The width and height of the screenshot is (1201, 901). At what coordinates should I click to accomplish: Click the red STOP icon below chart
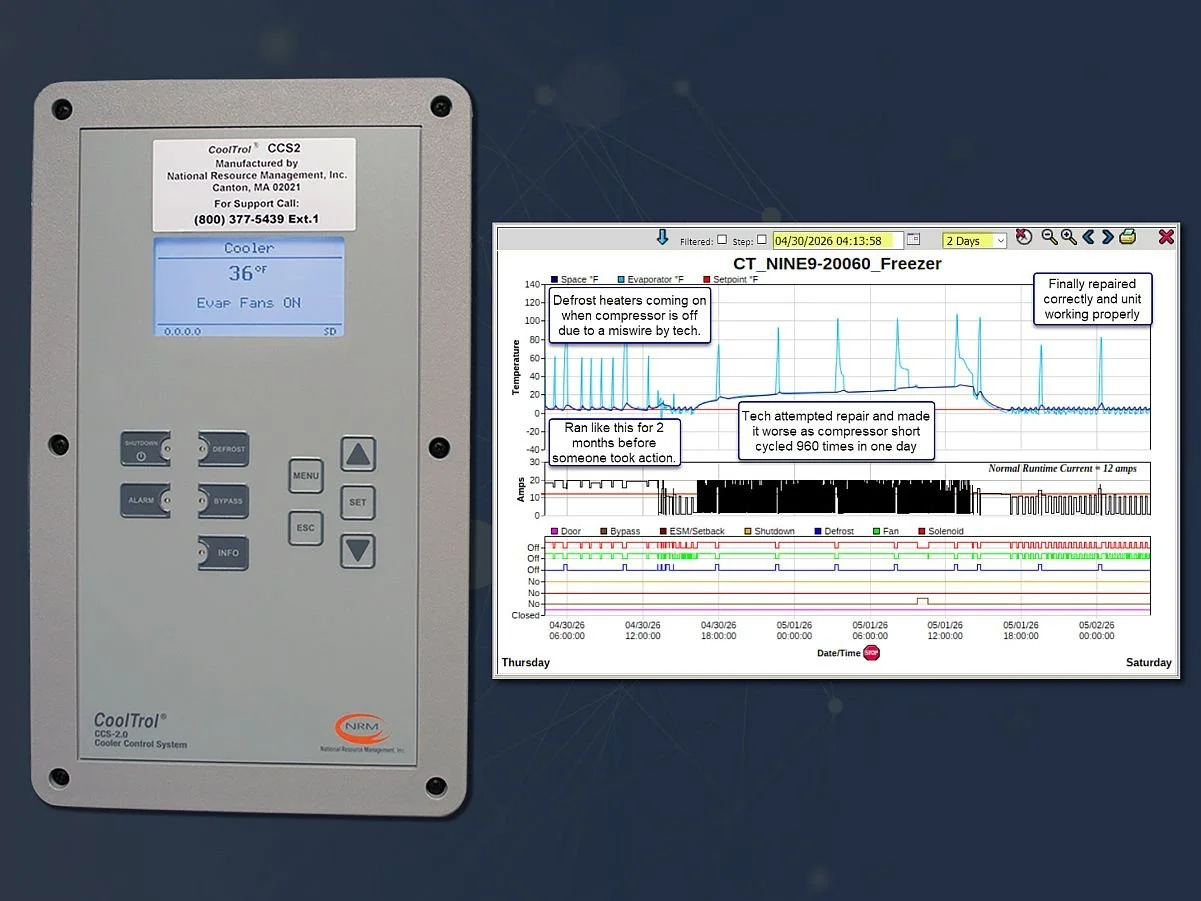pos(871,653)
